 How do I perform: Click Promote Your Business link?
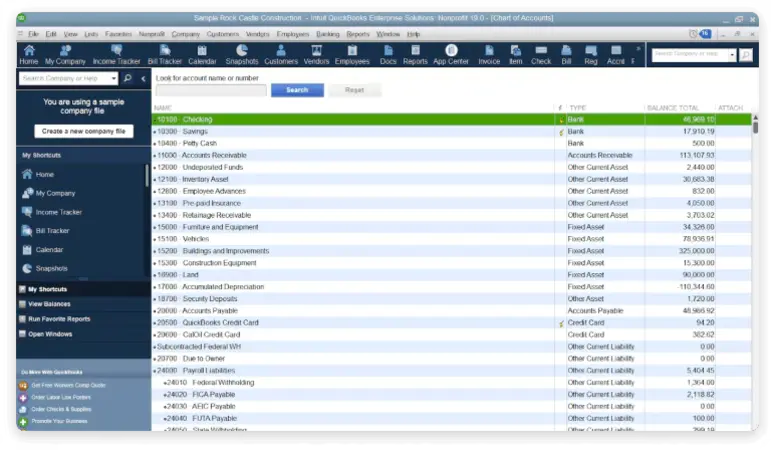point(59,421)
